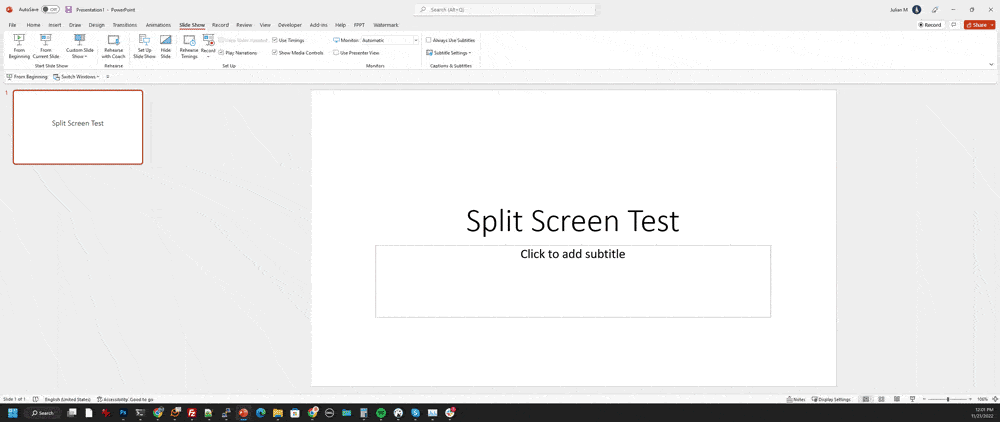The height and width of the screenshot is (422, 1000).
Task: Click the red Share button
Action: point(978,25)
